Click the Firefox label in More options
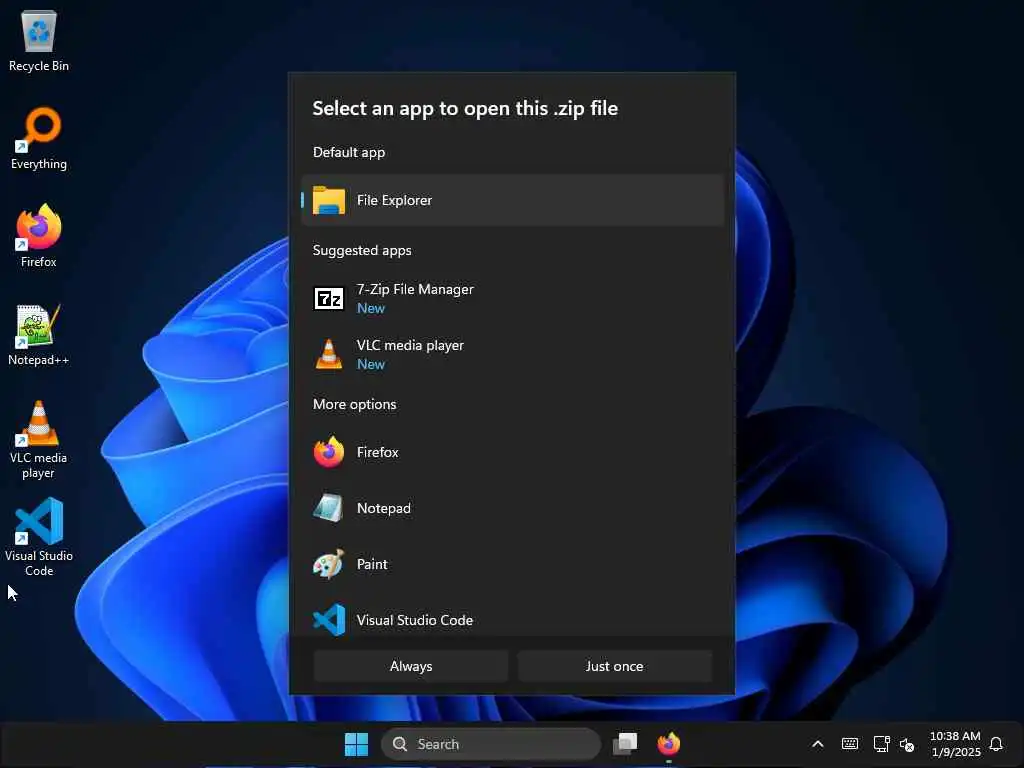Viewport: 1024px width, 768px height. (x=377, y=452)
